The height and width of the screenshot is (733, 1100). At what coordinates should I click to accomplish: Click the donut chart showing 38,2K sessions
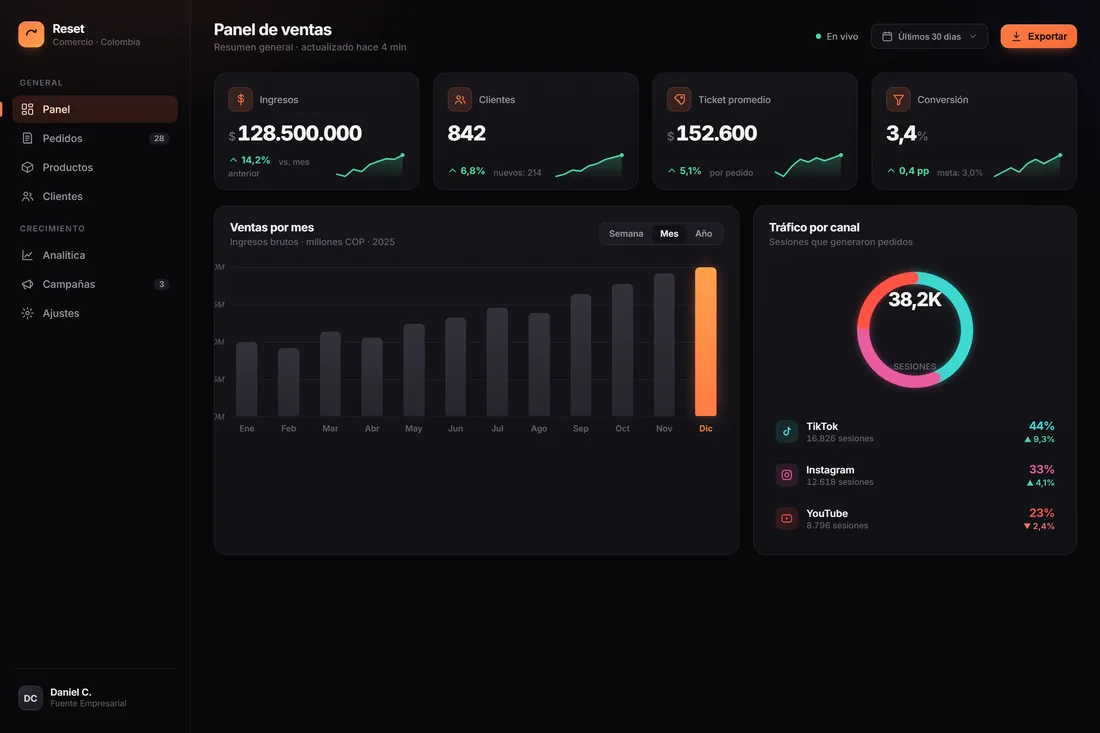[915, 330]
